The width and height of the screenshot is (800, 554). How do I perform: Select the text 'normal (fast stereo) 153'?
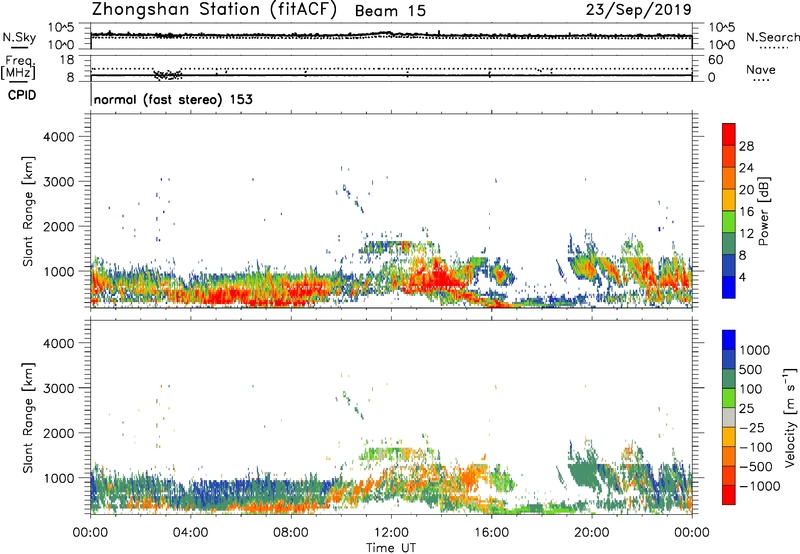click(173, 99)
